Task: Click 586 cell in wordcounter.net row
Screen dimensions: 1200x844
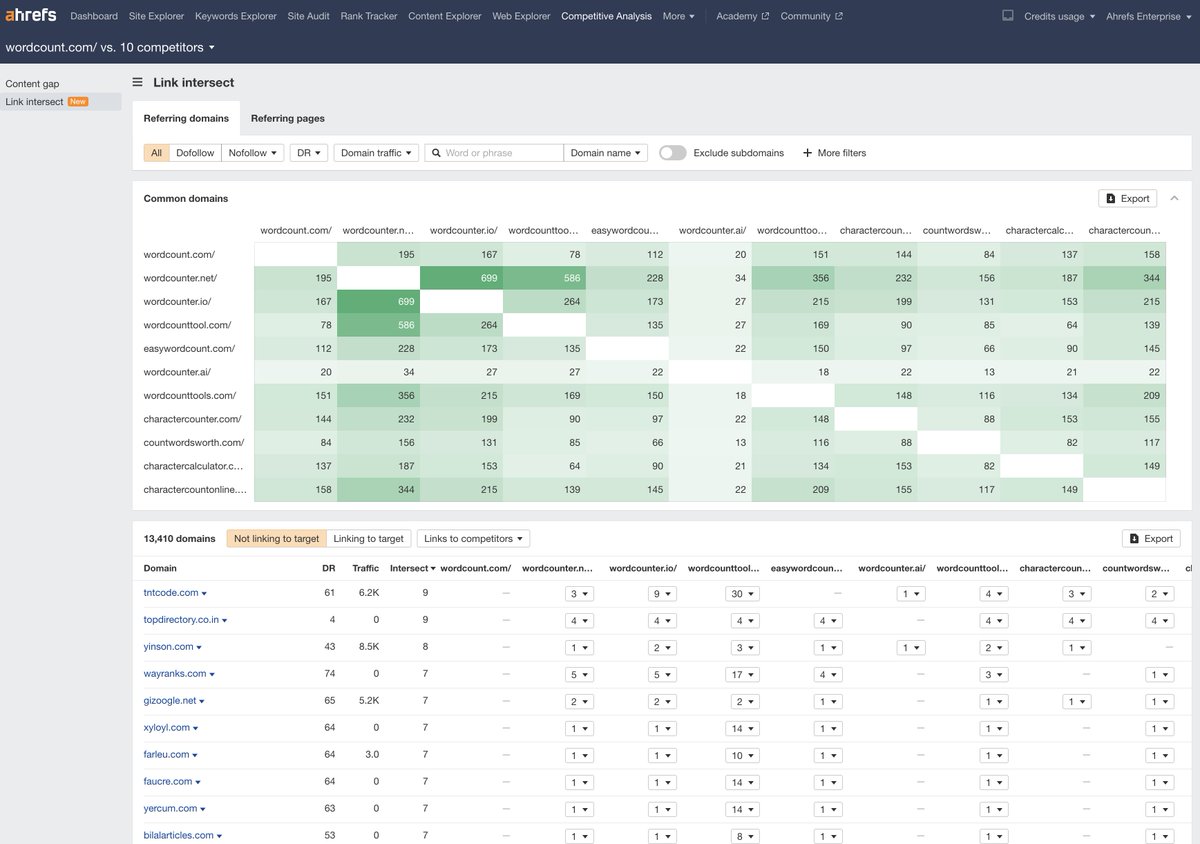Action: (544, 278)
